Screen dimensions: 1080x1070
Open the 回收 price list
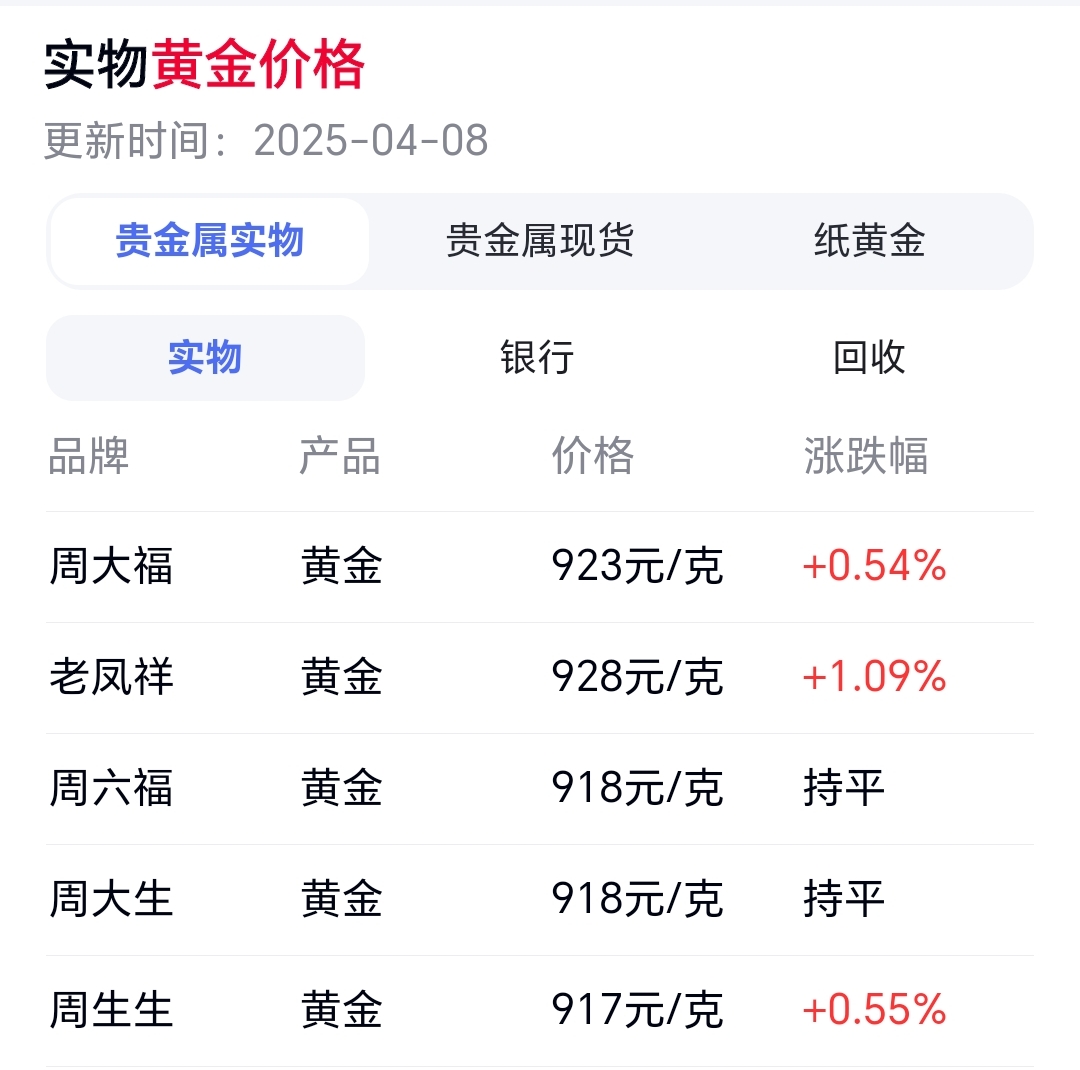[x=867, y=358]
